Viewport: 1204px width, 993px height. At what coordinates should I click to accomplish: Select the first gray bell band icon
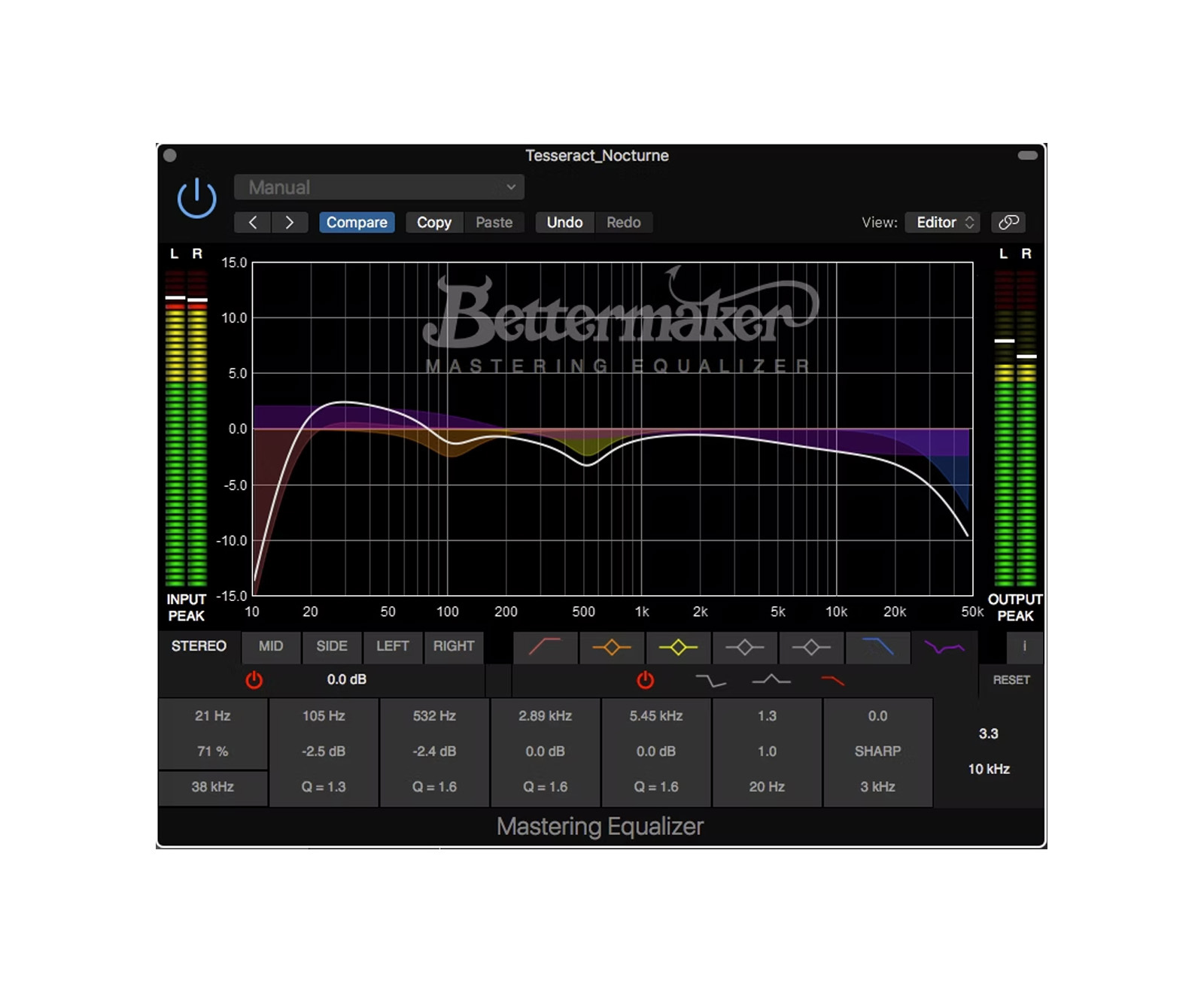[744, 647]
